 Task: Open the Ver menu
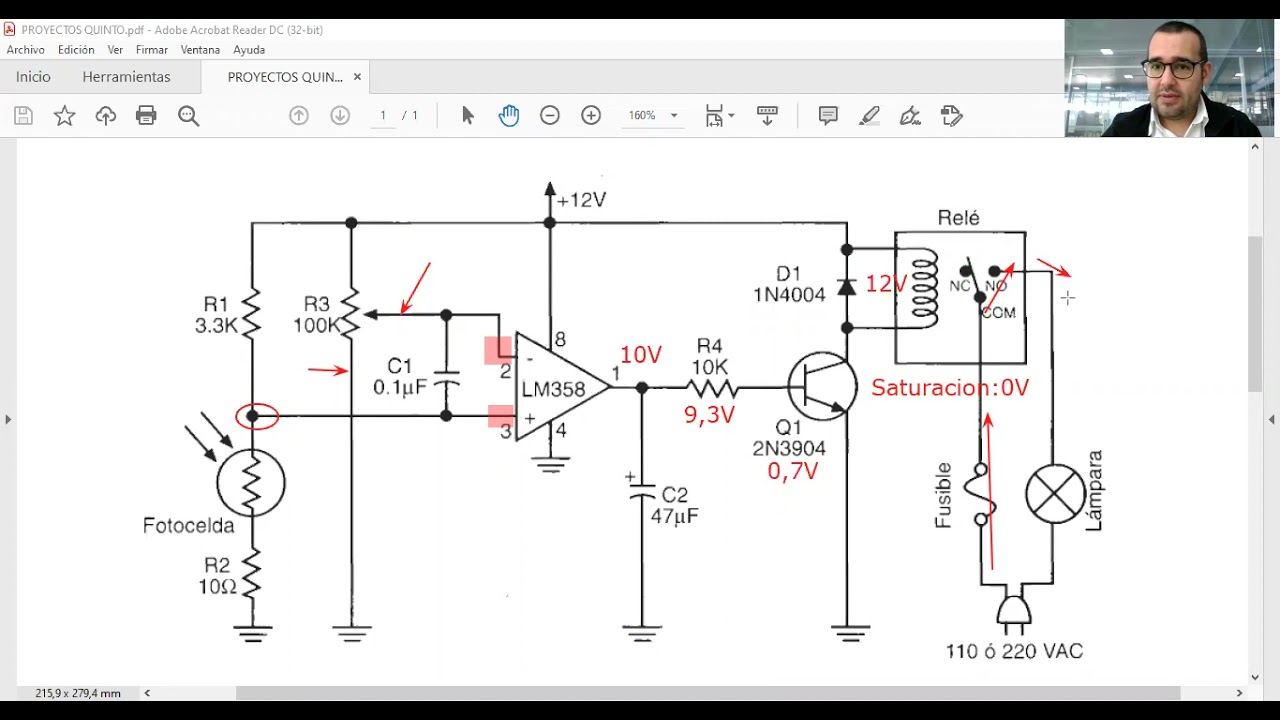[x=115, y=50]
